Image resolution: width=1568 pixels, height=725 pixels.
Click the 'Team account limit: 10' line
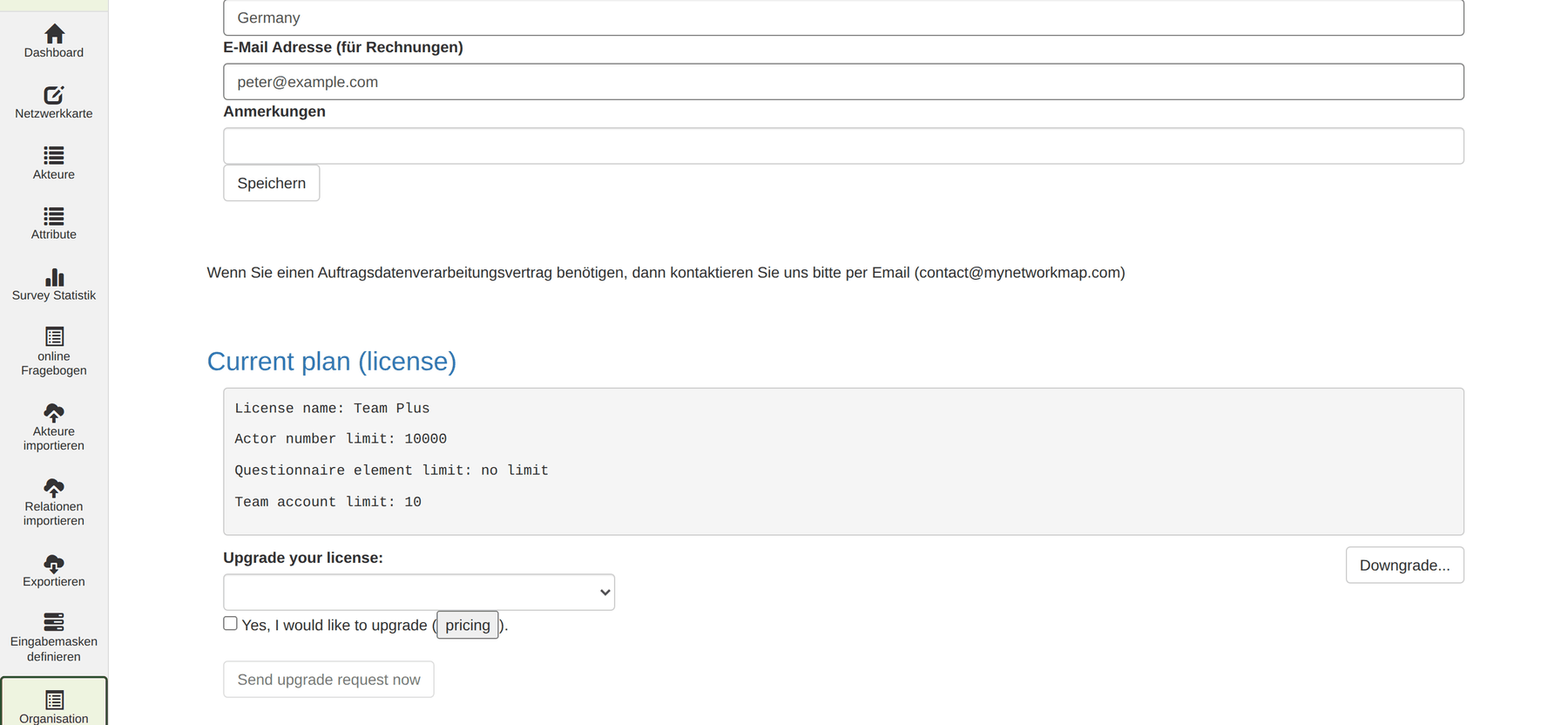[328, 502]
